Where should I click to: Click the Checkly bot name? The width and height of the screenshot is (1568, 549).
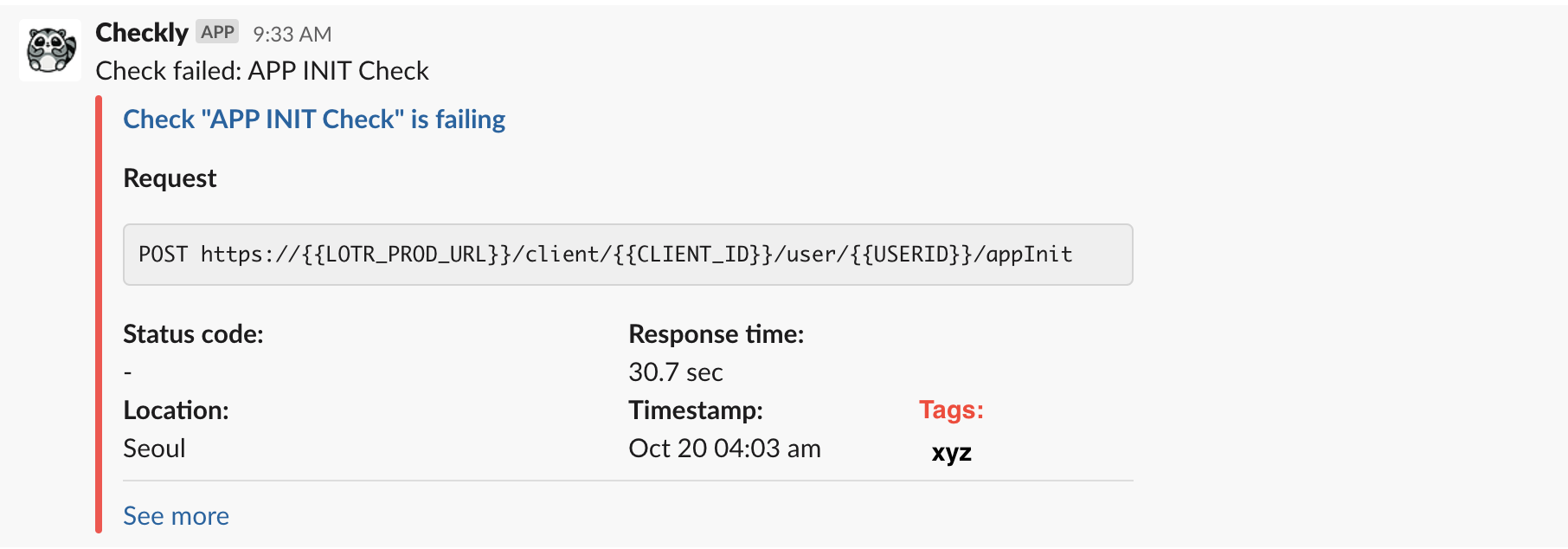pos(143,31)
